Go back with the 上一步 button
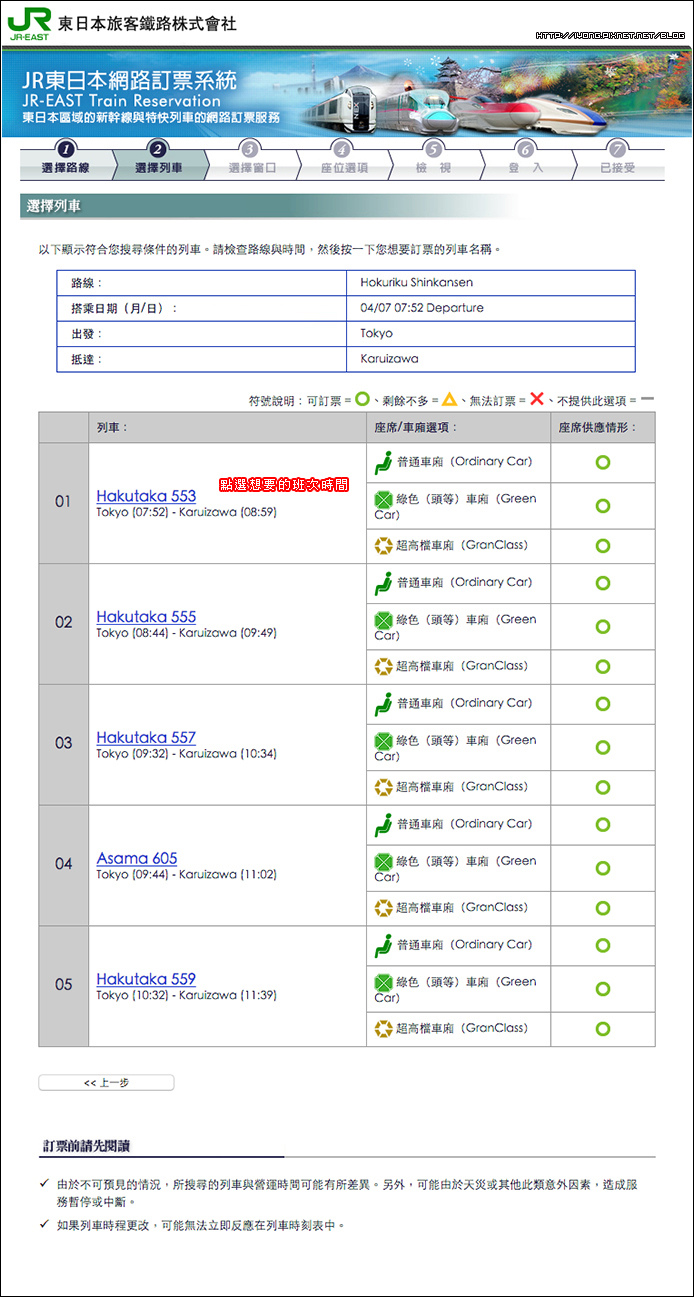This screenshot has width=694, height=1297. (x=106, y=1083)
